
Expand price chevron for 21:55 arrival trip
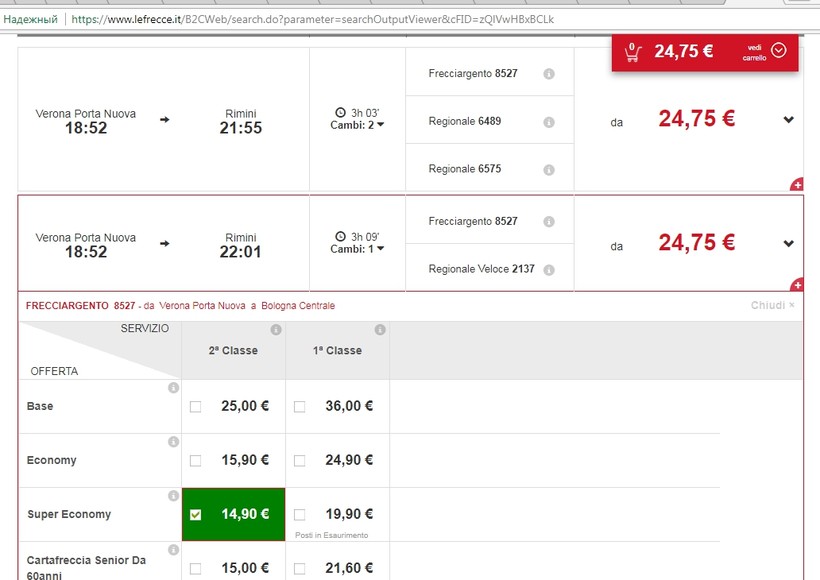coord(788,120)
